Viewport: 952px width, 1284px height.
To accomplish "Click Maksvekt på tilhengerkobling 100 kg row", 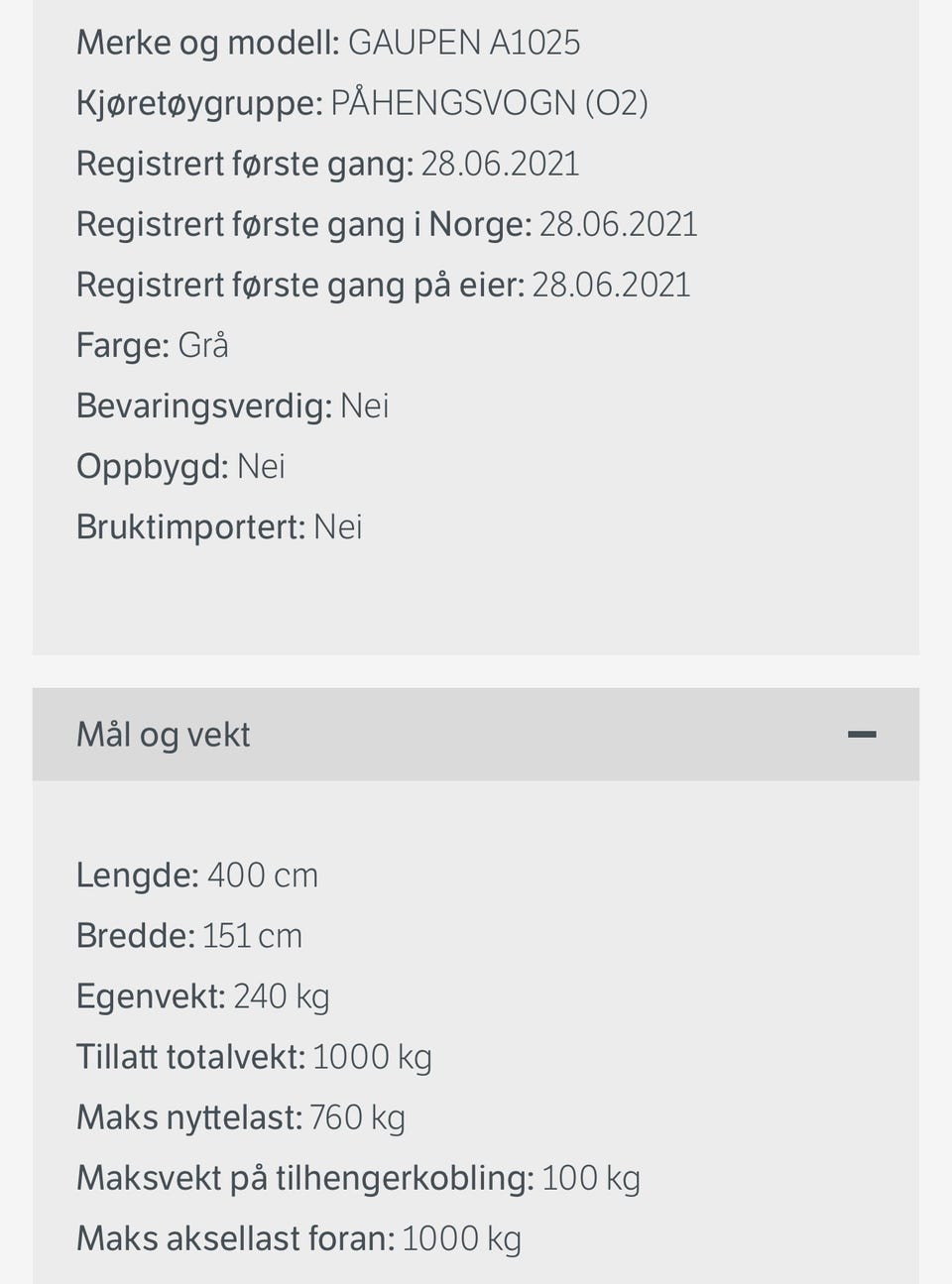I will click(358, 1178).
